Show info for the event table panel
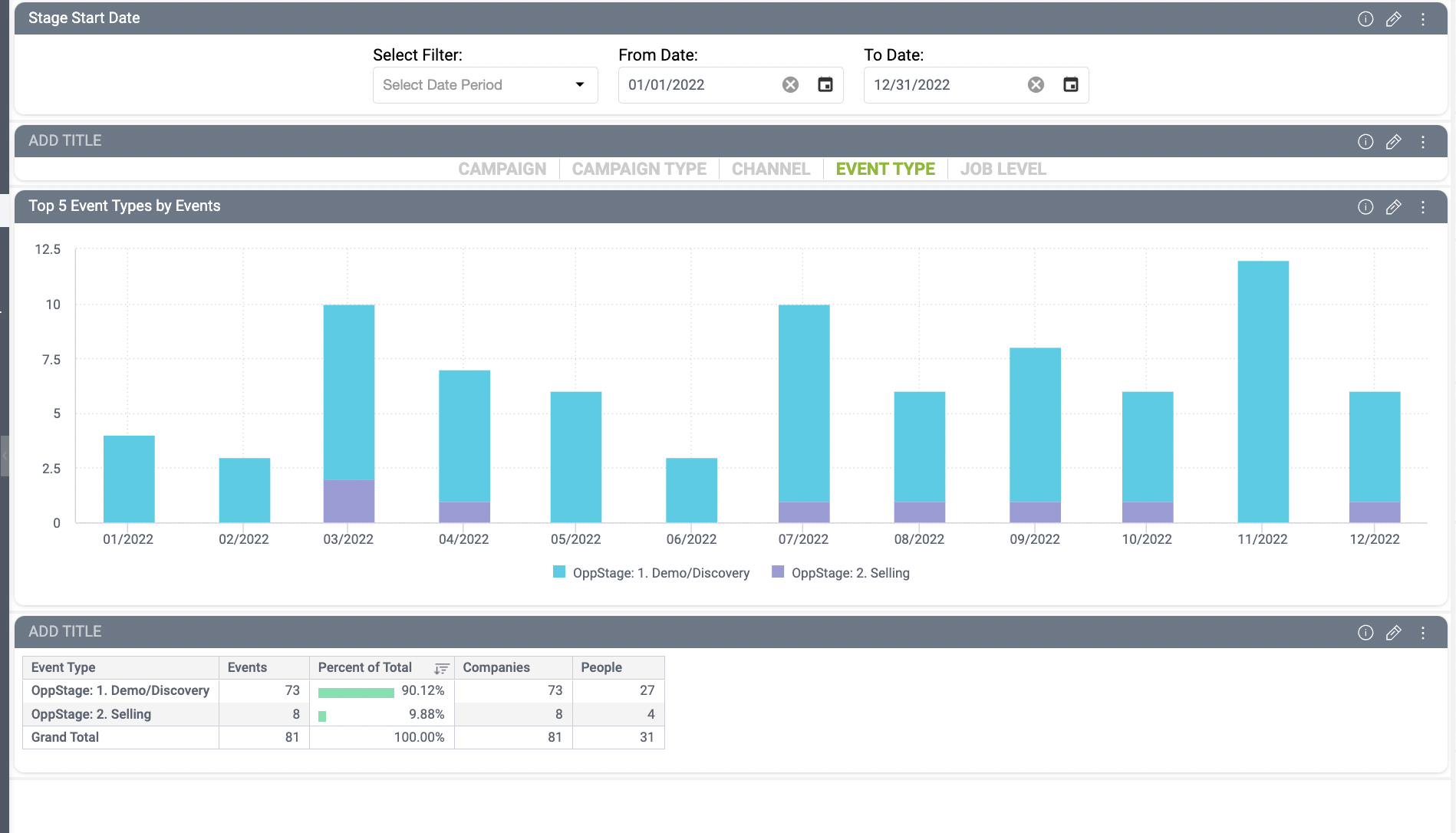1456x833 pixels. [x=1365, y=633]
